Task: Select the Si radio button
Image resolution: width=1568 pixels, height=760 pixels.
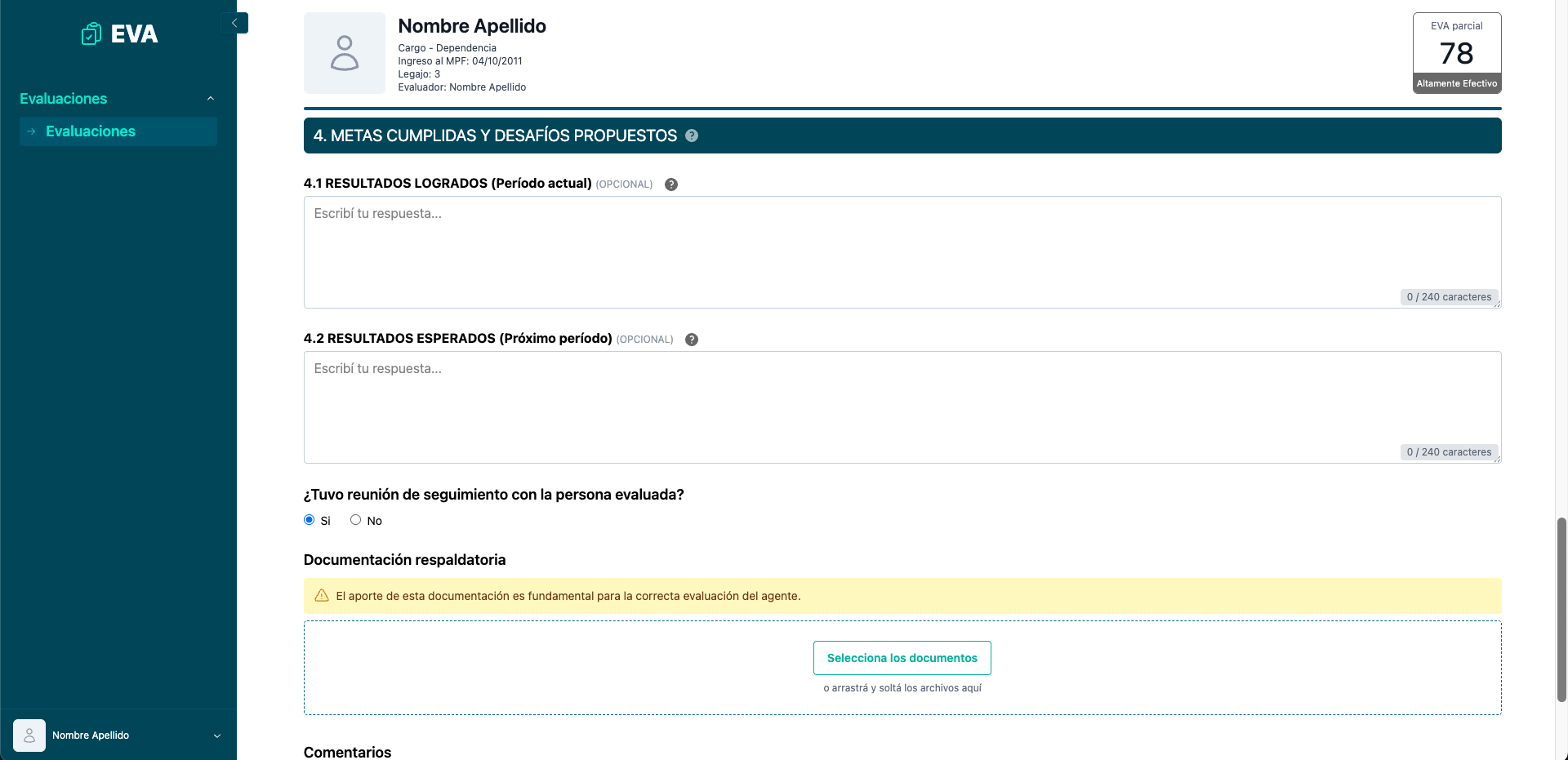Action: pos(309,520)
